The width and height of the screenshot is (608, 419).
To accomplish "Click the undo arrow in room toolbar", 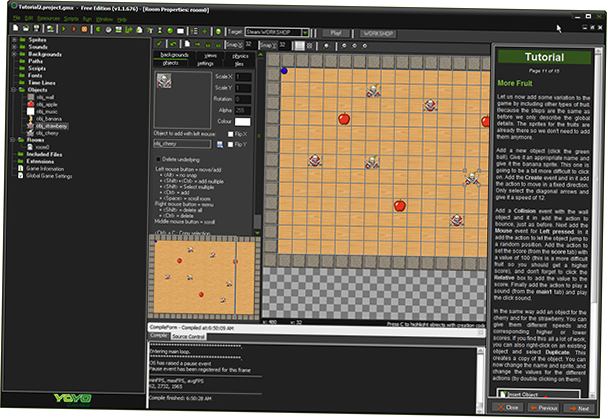I will [x=173, y=44].
